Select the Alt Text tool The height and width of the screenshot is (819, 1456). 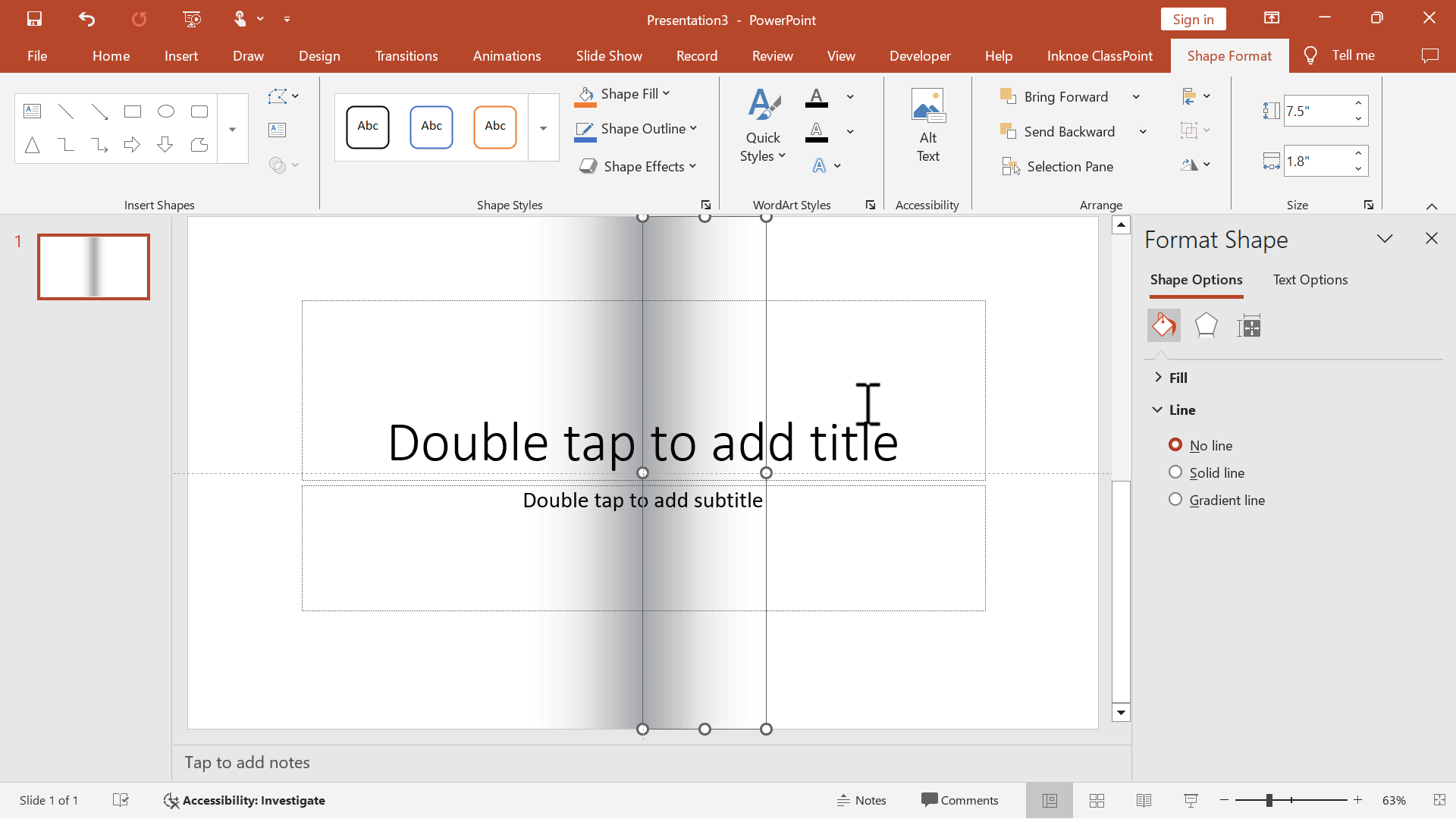tap(927, 127)
